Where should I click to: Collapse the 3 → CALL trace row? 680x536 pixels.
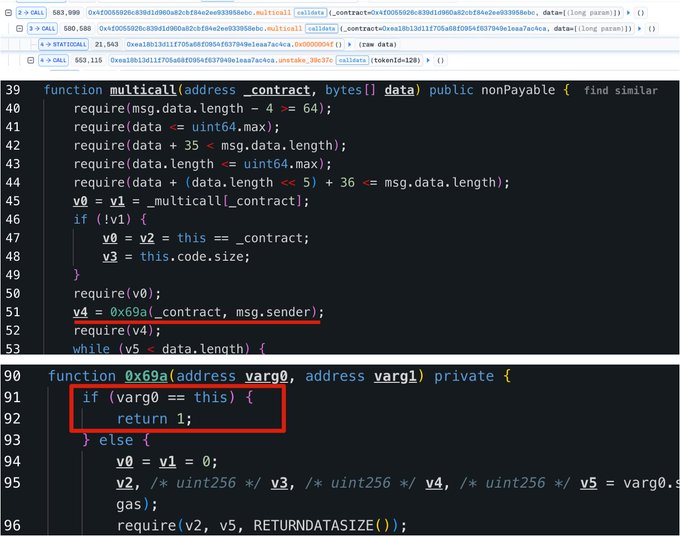pos(20,29)
